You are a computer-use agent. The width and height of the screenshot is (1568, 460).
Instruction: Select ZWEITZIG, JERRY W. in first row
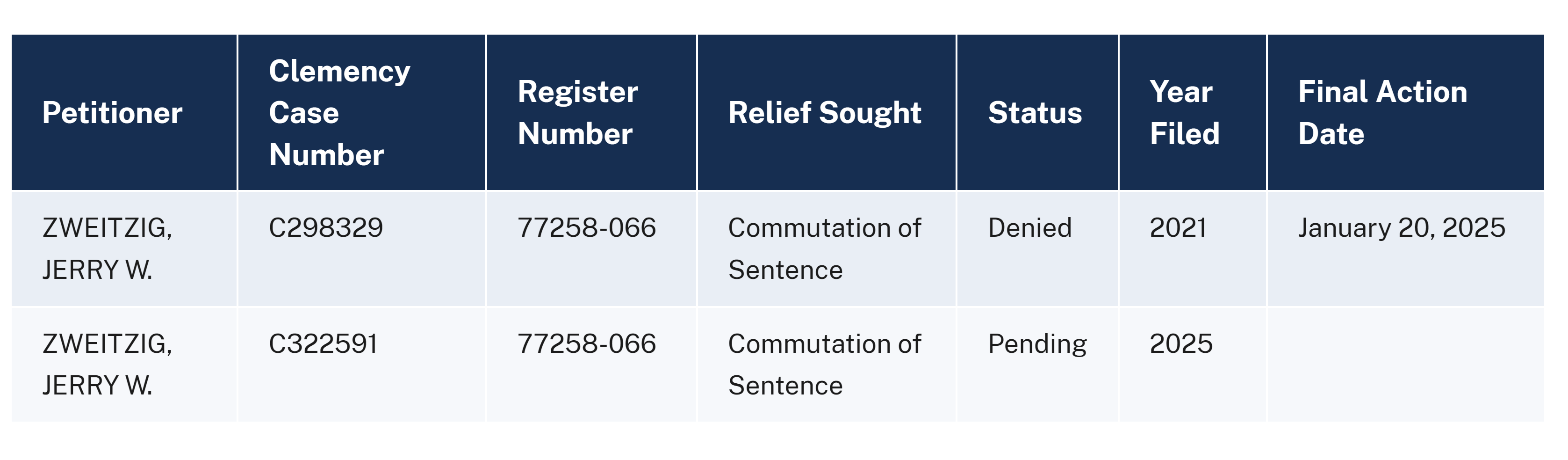pos(108,248)
